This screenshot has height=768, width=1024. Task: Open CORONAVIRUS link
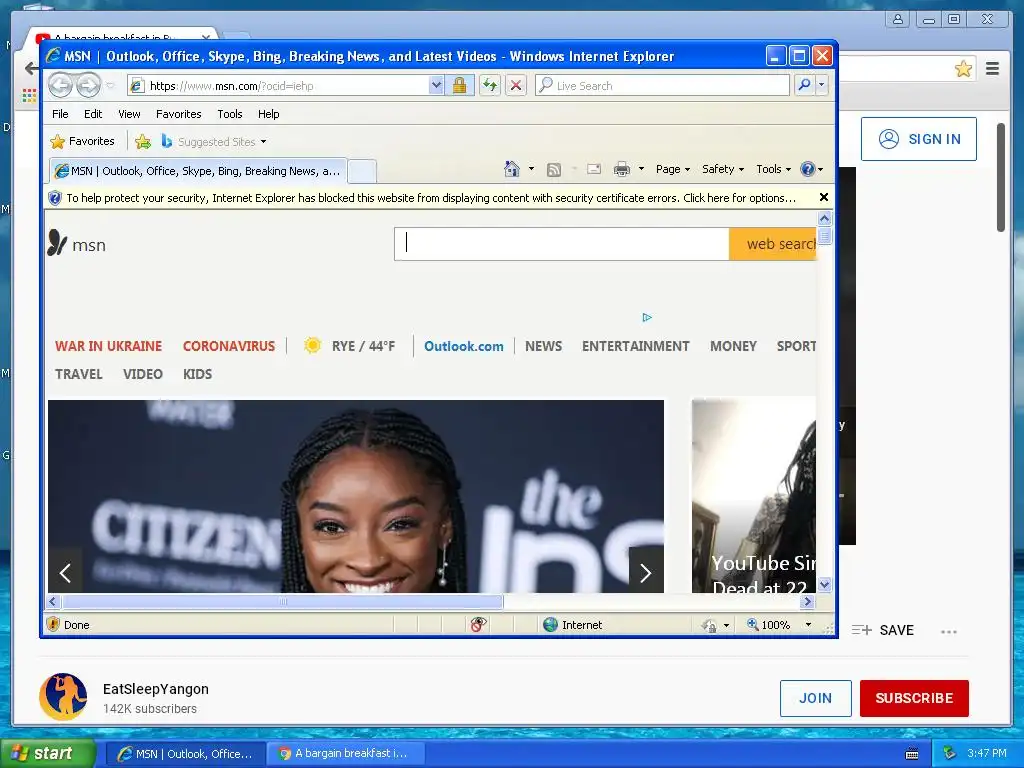click(x=229, y=346)
